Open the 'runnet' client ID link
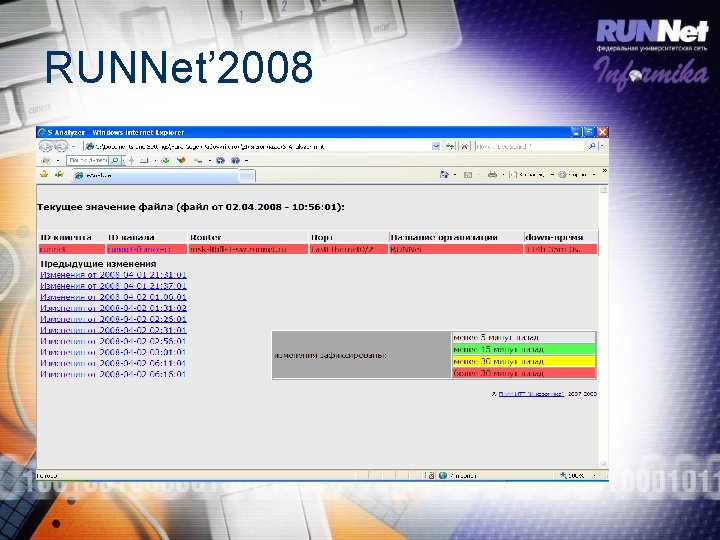Viewport: 720px width, 540px height. point(52,249)
